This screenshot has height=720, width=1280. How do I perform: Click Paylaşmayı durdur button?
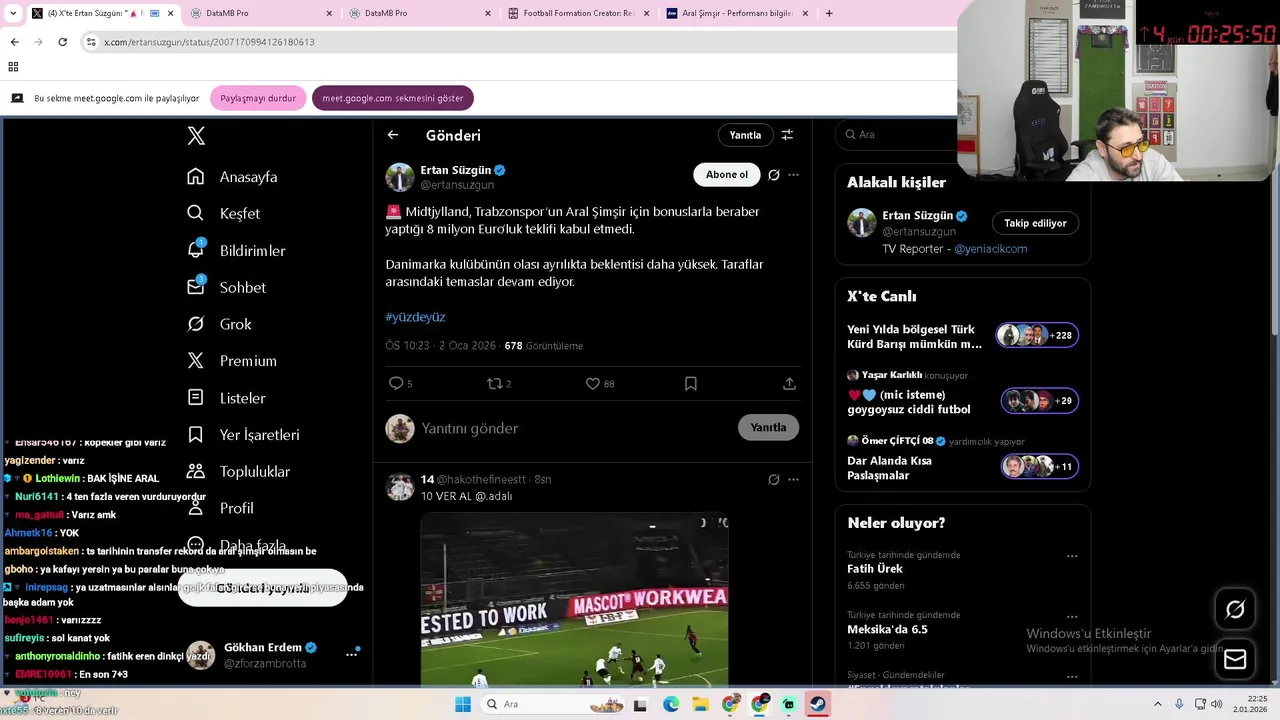click(258, 98)
